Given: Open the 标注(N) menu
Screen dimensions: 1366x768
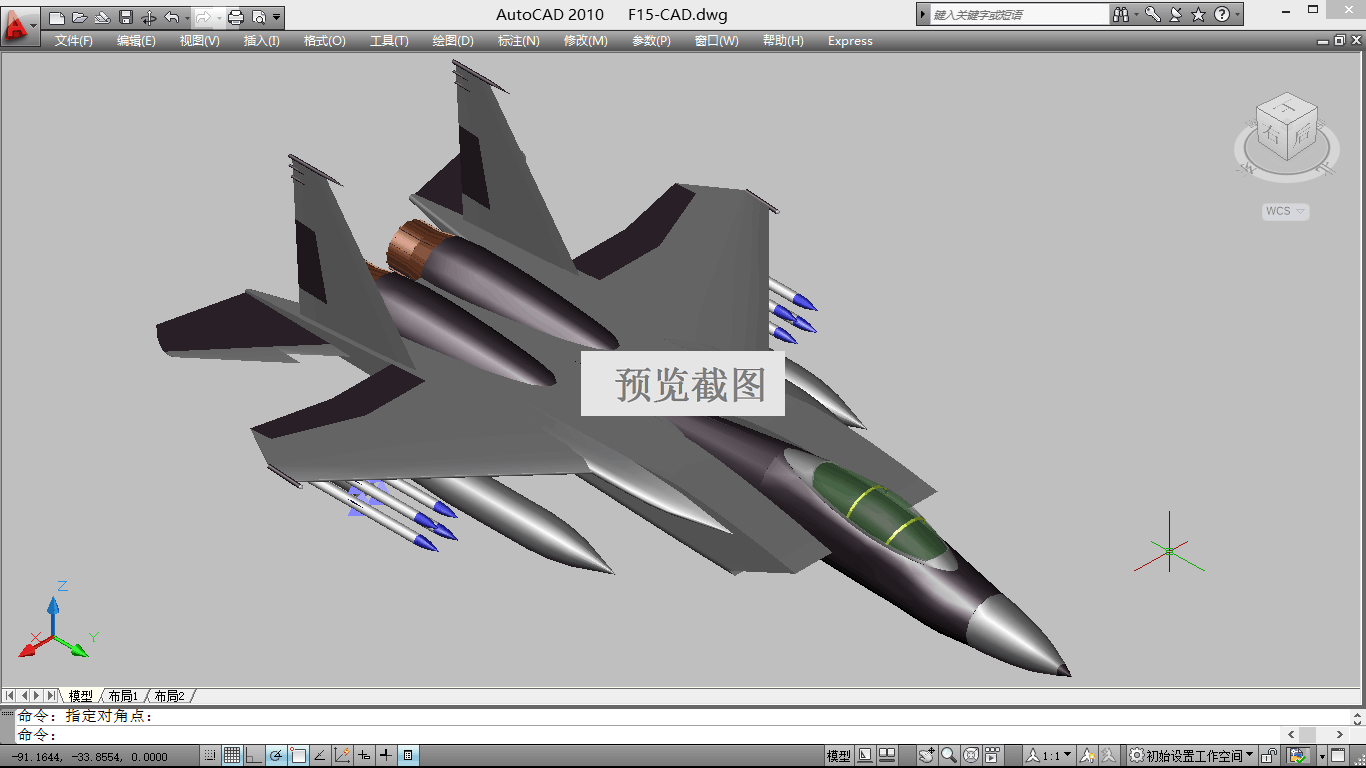Looking at the screenshot, I should 518,41.
